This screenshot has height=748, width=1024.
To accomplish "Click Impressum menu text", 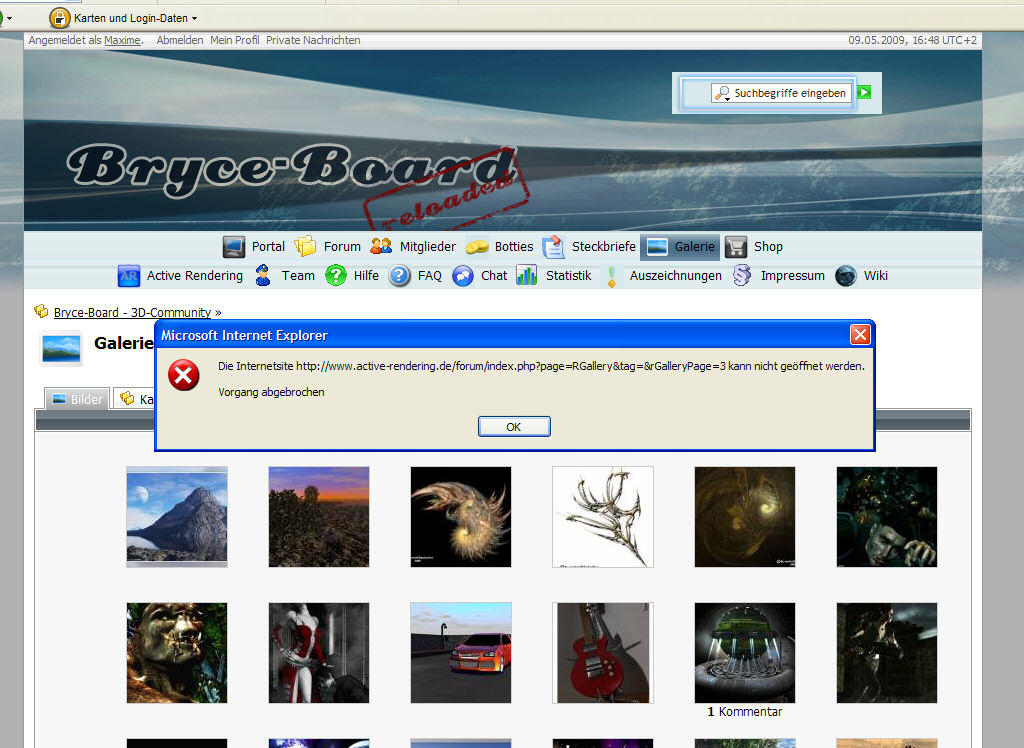I will 792,276.
